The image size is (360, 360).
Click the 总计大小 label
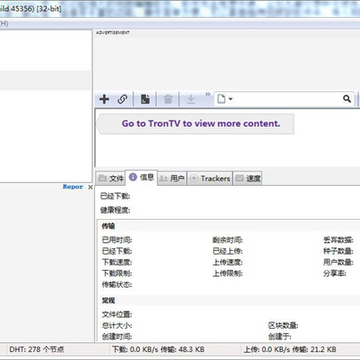tap(117, 325)
